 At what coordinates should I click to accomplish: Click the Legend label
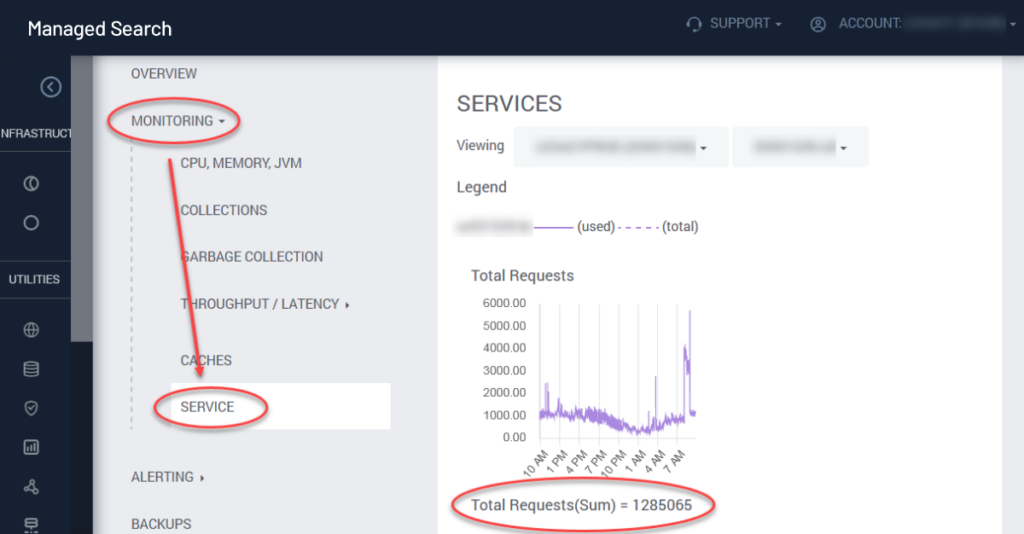481,187
